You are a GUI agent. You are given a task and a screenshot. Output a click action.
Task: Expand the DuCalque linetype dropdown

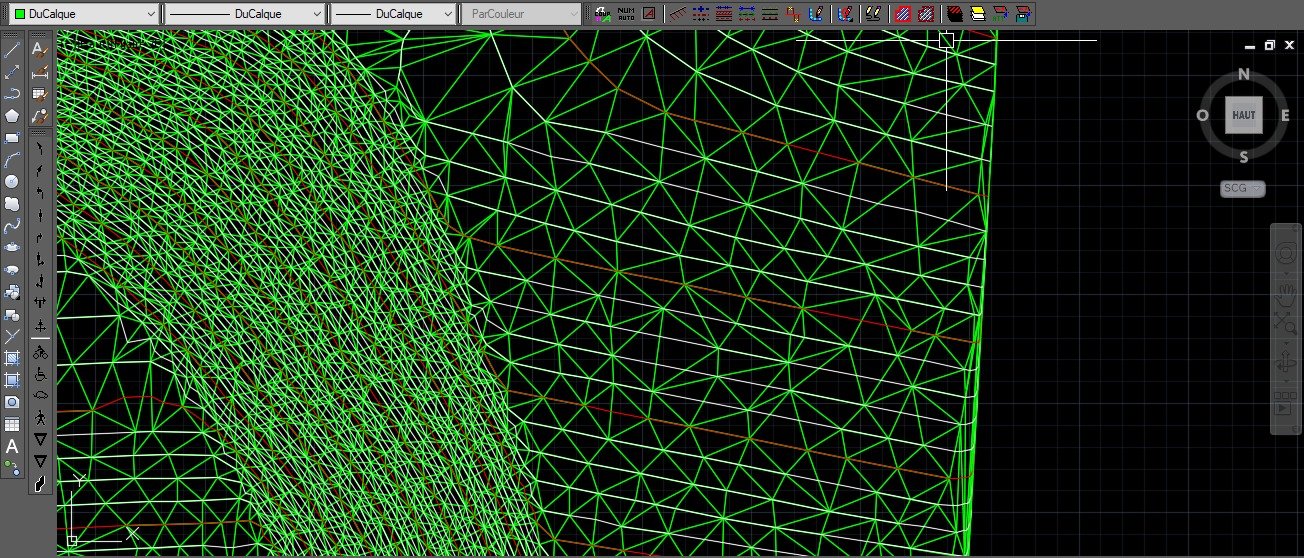[245, 14]
